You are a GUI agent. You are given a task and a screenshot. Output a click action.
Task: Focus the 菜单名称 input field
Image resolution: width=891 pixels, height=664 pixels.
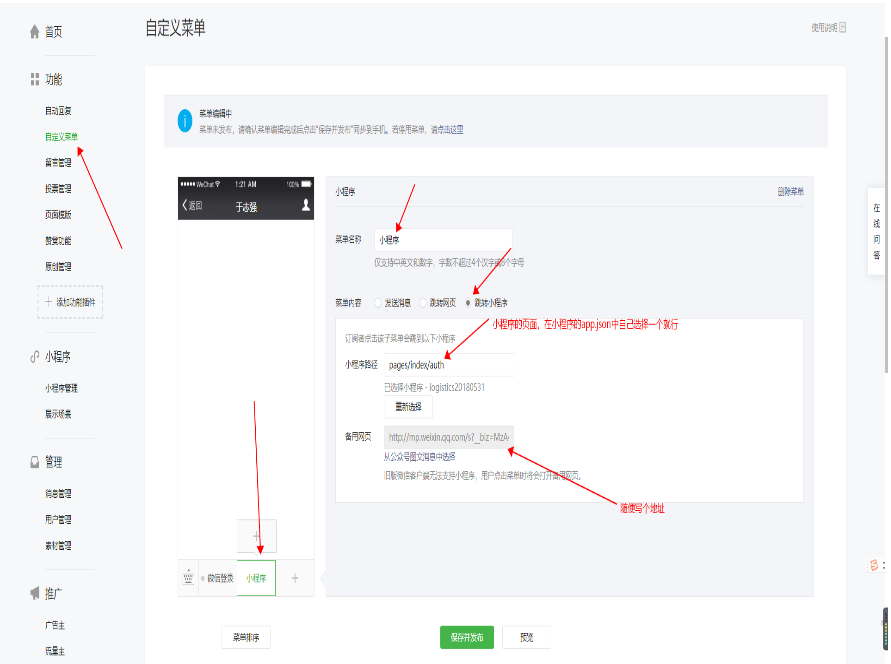point(443,240)
